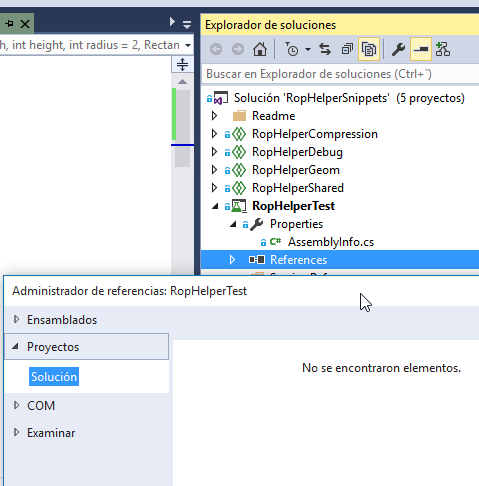Click the Readme folder item
479x486 pixels.
coord(273,116)
